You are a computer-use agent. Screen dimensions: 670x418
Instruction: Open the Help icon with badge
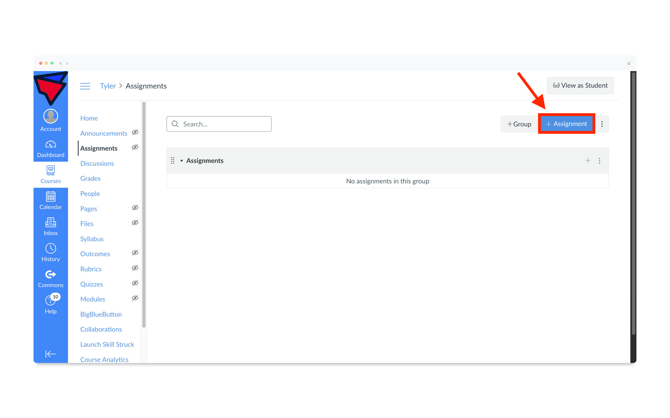(x=51, y=300)
